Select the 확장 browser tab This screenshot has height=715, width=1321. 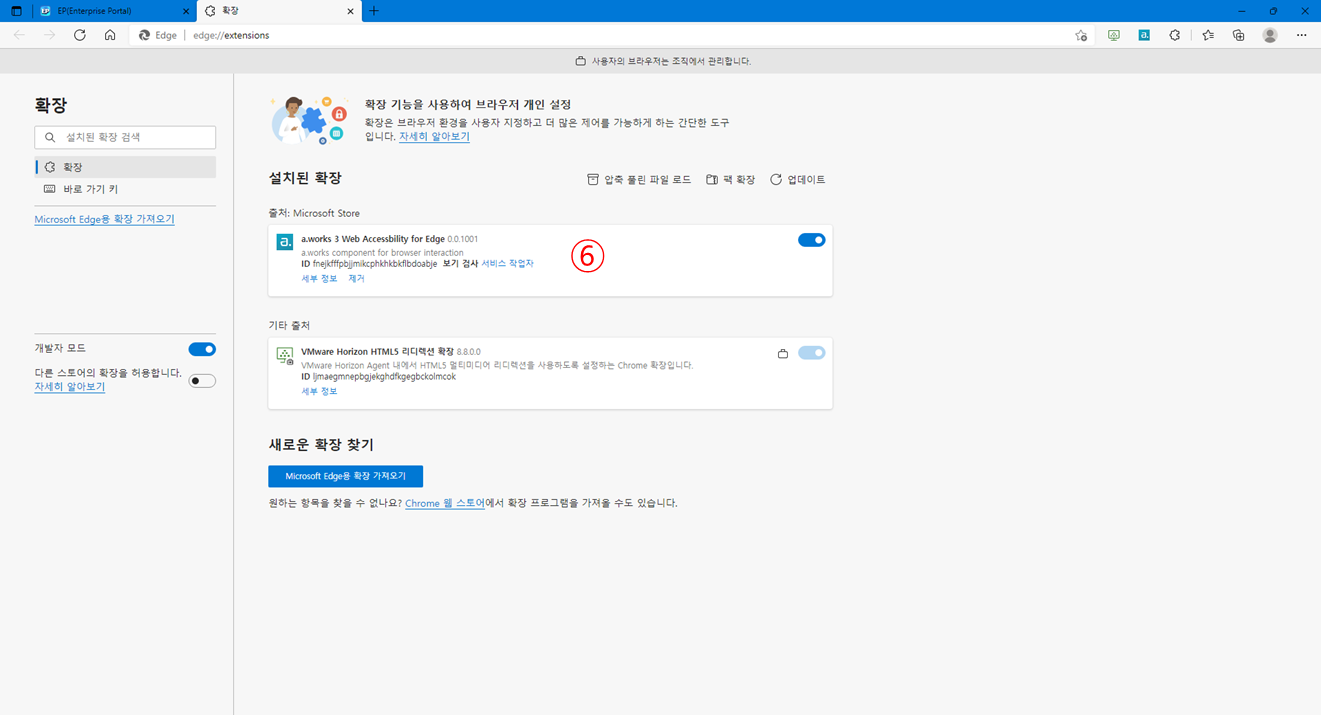point(279,11)
